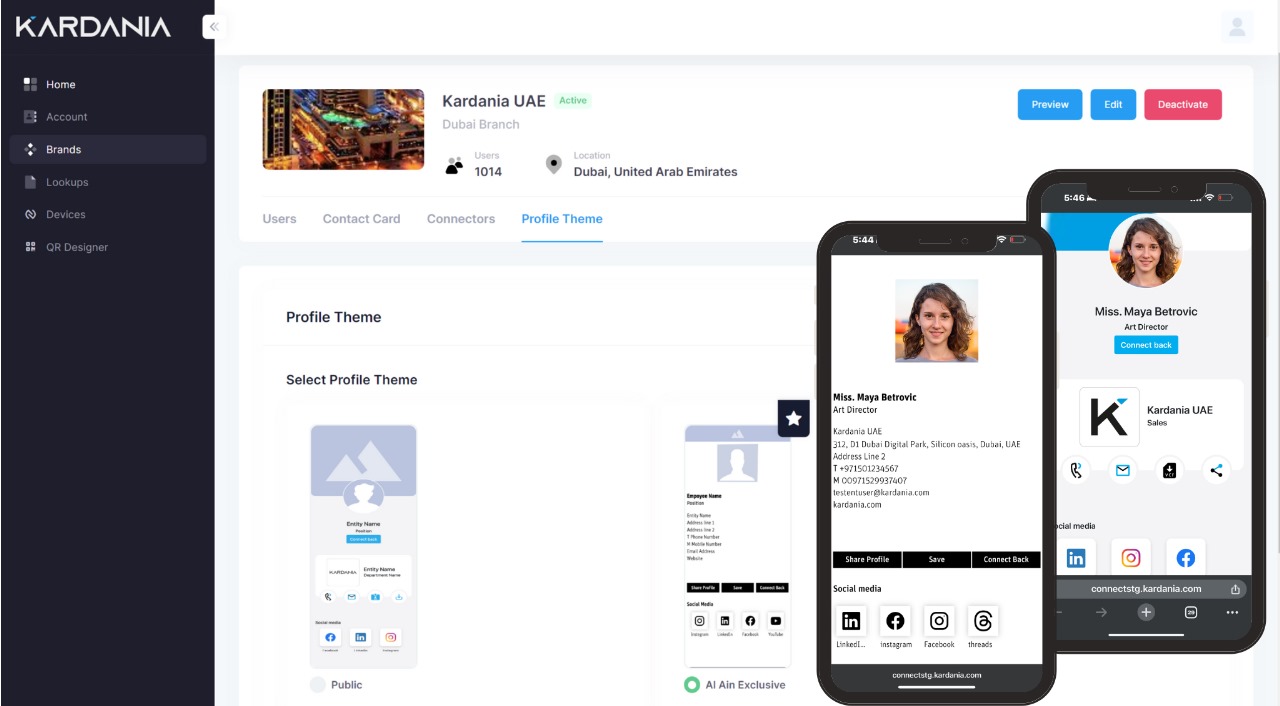Screen dimensions: 1280x706
Task: Tap the Instagram icon on the black-white phone
Action: tap(939, 621)
